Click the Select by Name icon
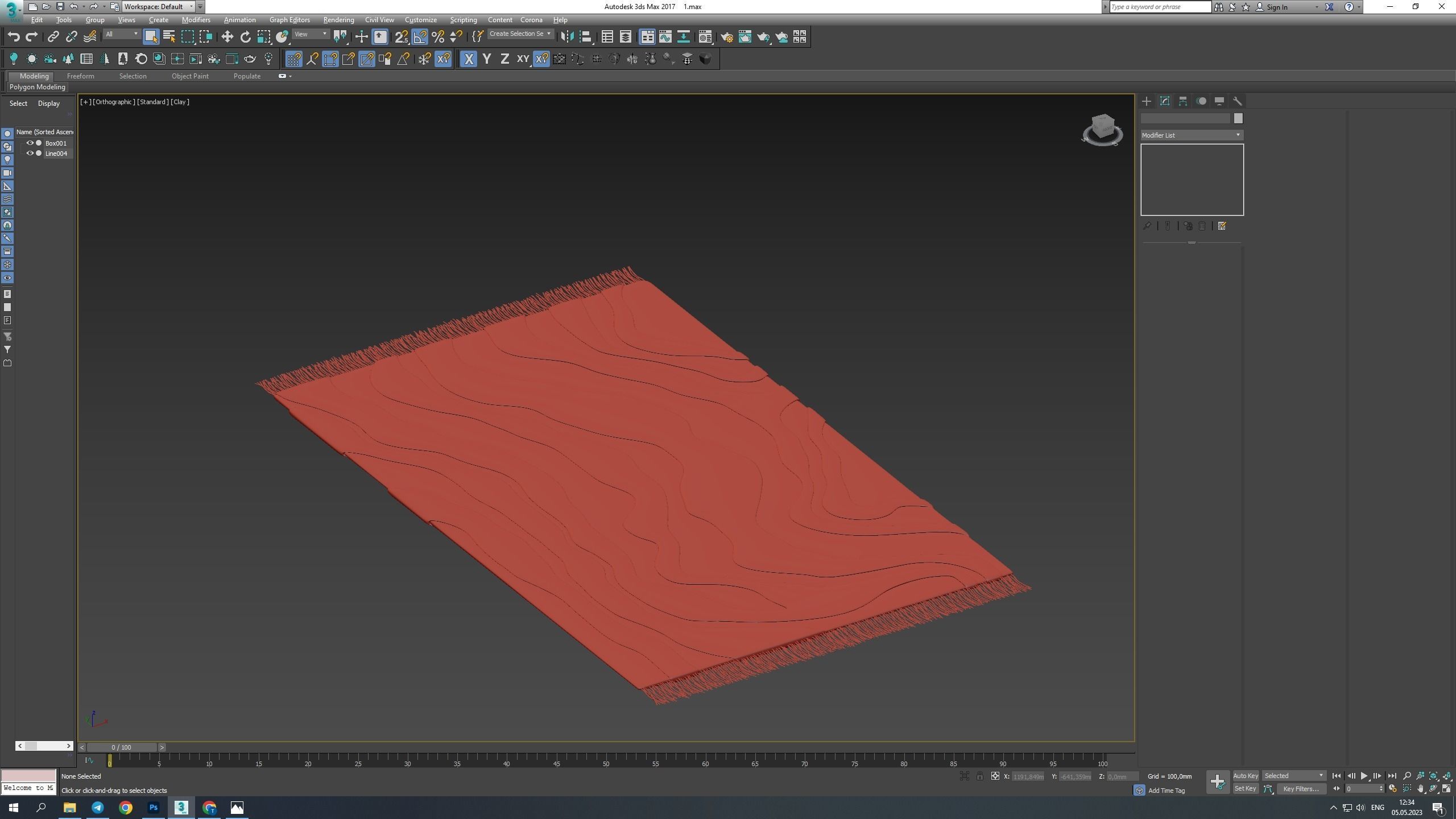The height and width of the screenshot is (819, 1456). pos(169,37)
